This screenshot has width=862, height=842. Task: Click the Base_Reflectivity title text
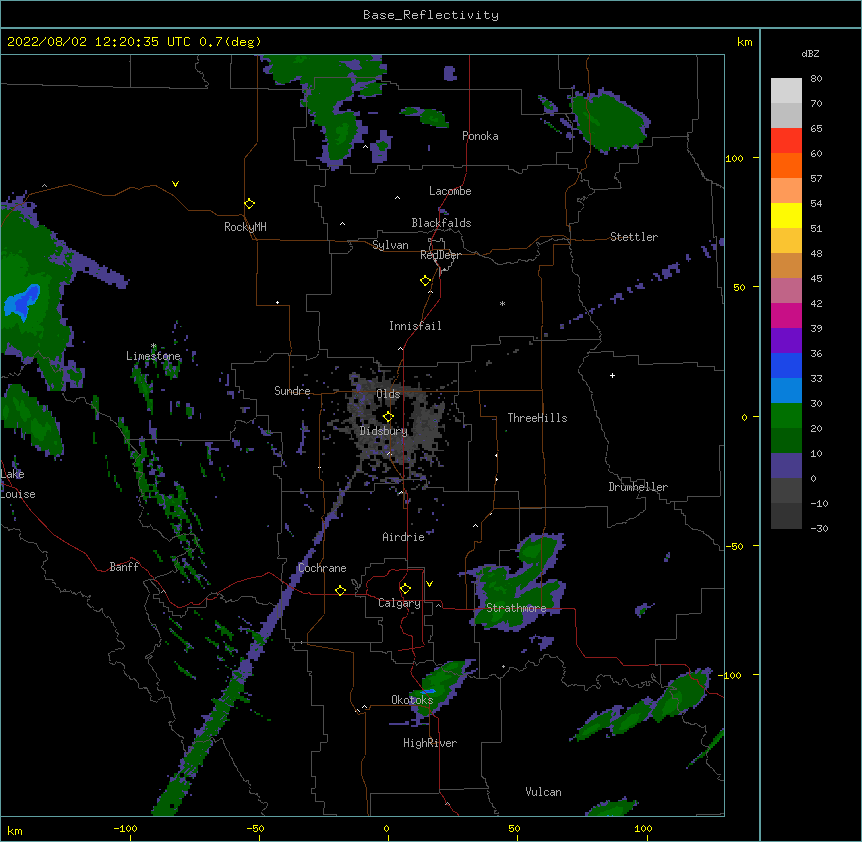431,15
